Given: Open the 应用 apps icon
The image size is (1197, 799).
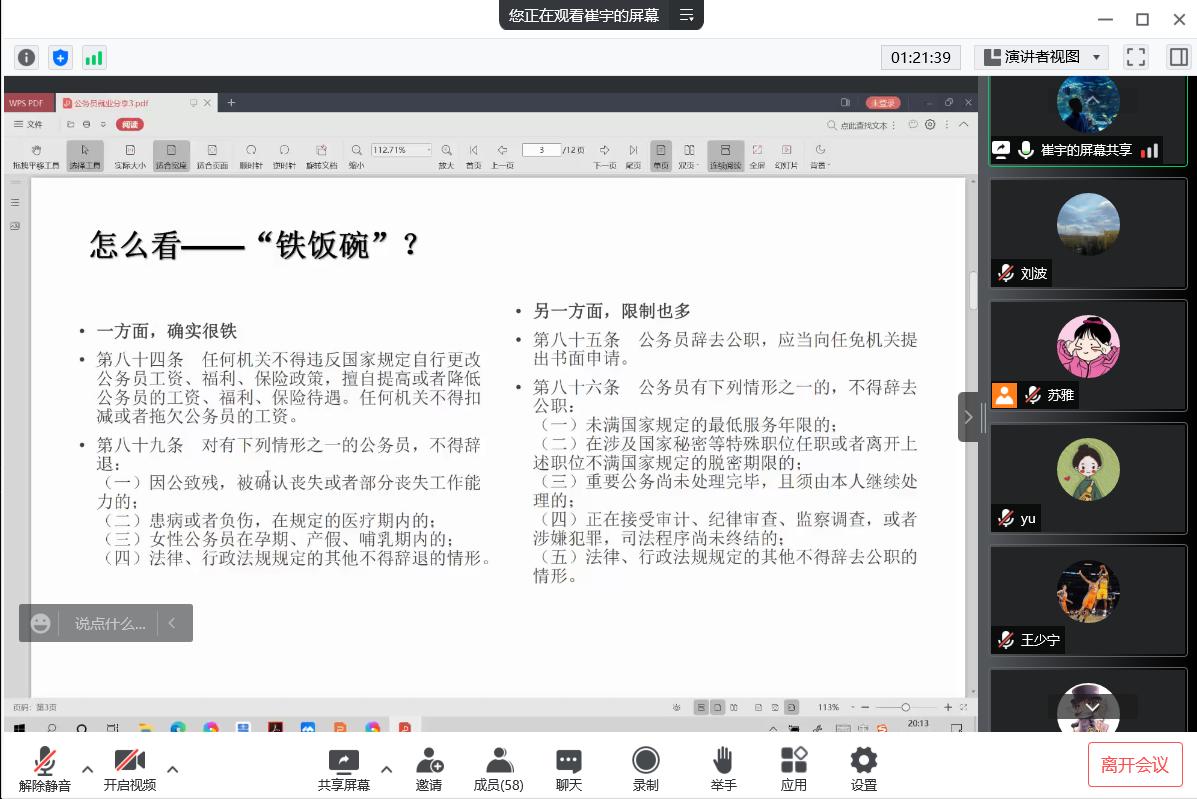Looking at the screenshot, I should pos(794,768).
